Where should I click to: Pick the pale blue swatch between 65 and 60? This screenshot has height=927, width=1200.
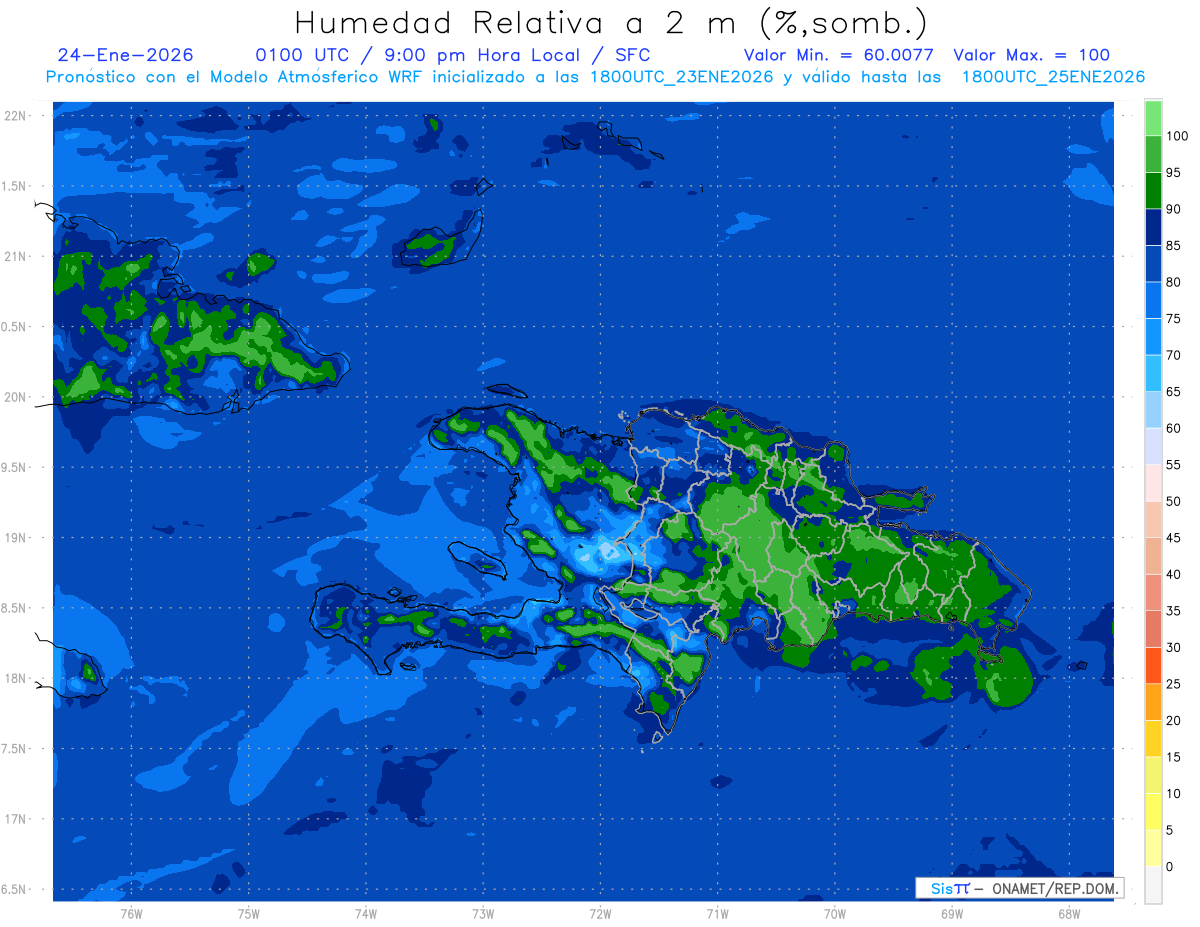click(x=1153, y=410)
